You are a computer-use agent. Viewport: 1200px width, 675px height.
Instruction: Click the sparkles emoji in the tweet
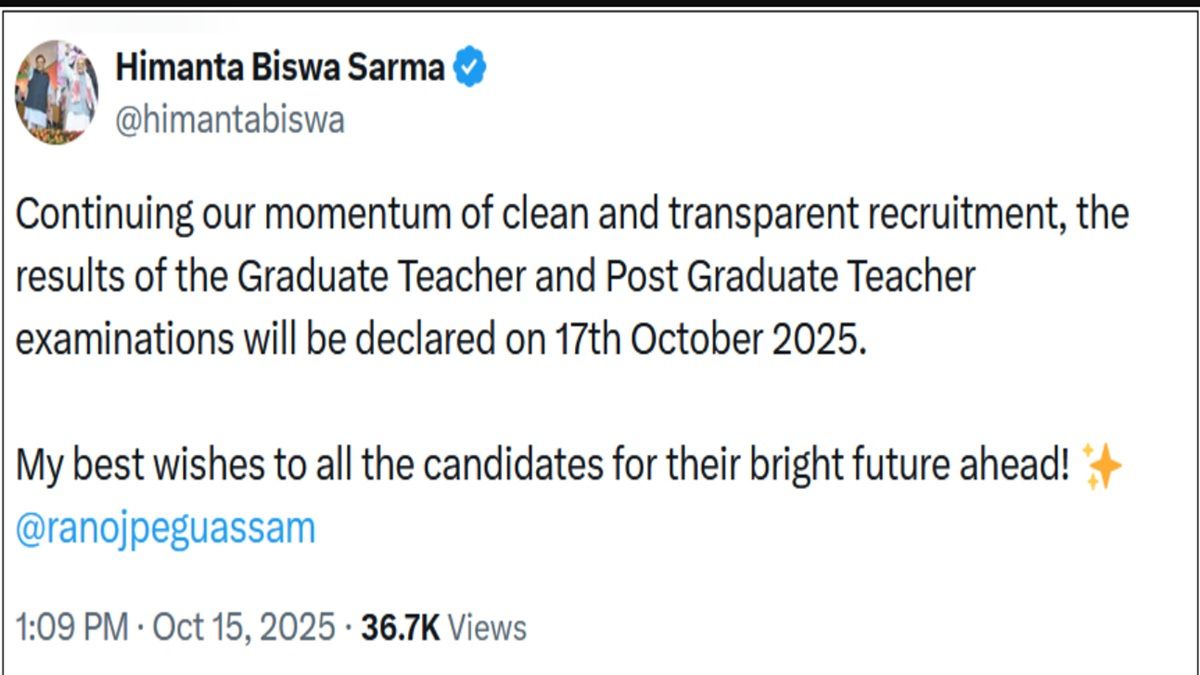coord(1103,467)
